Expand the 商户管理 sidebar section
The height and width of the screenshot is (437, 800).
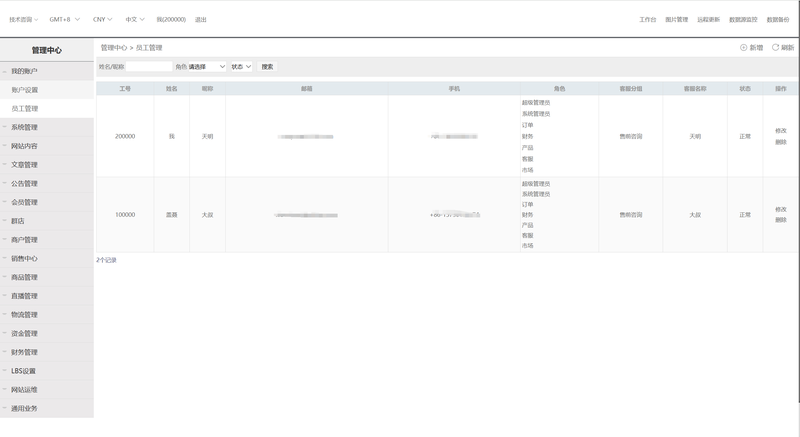47,240
